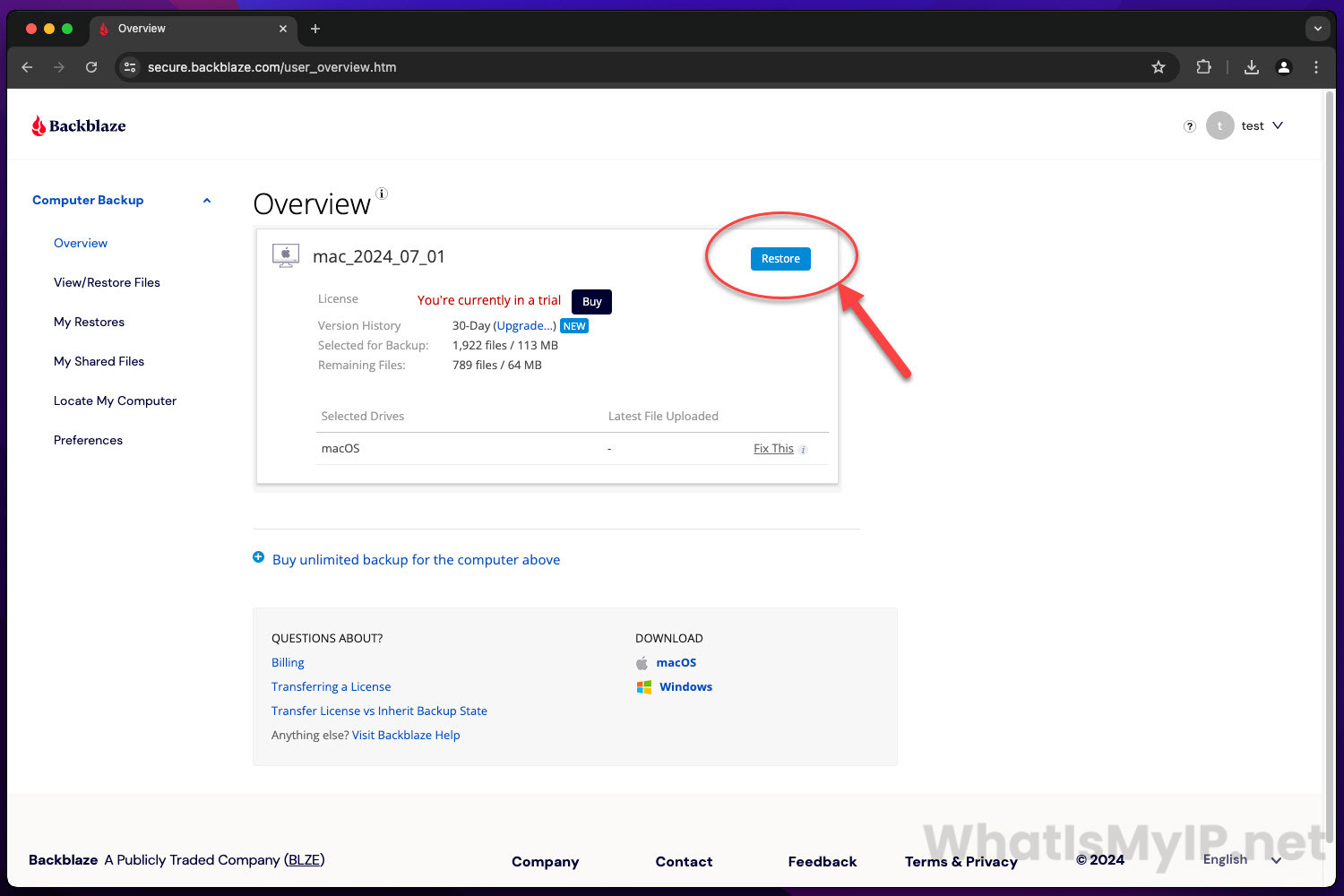Viewport: 1344px width, 896px height.
Task: Collapse the Computer Backup section chevron
Action: tap(207, 201)
